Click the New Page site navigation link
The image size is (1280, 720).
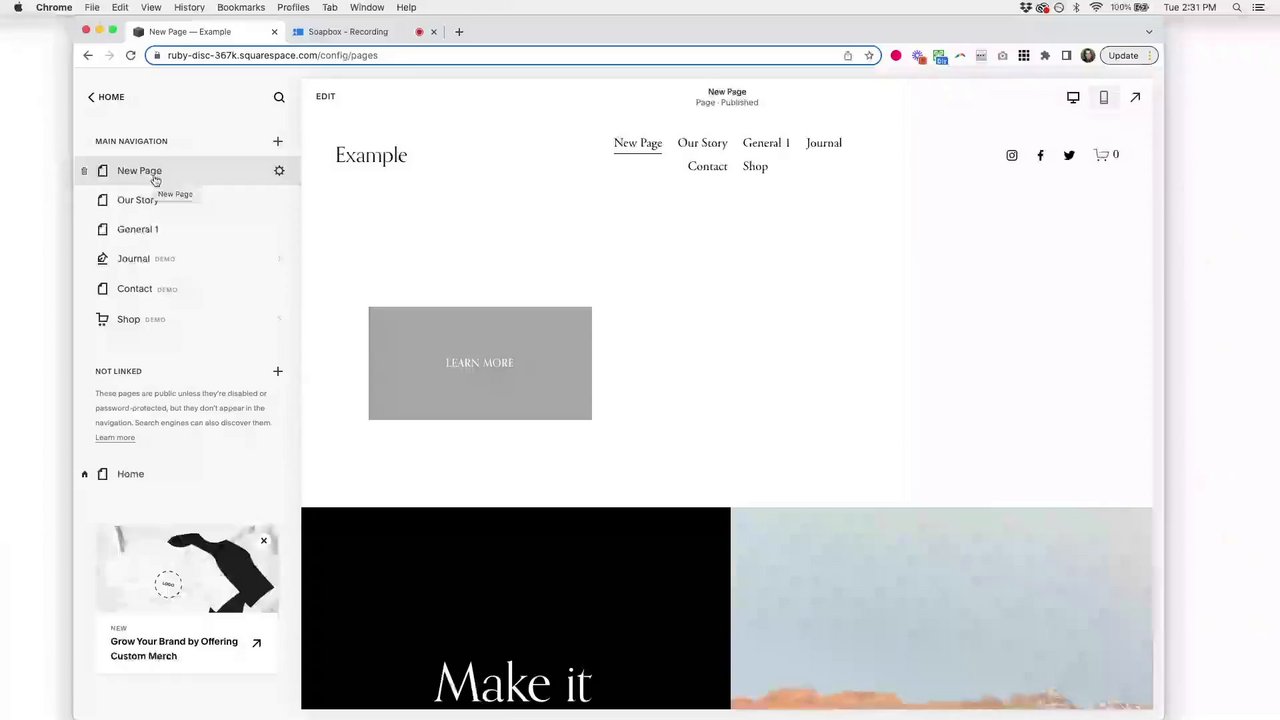click(638, 143)
